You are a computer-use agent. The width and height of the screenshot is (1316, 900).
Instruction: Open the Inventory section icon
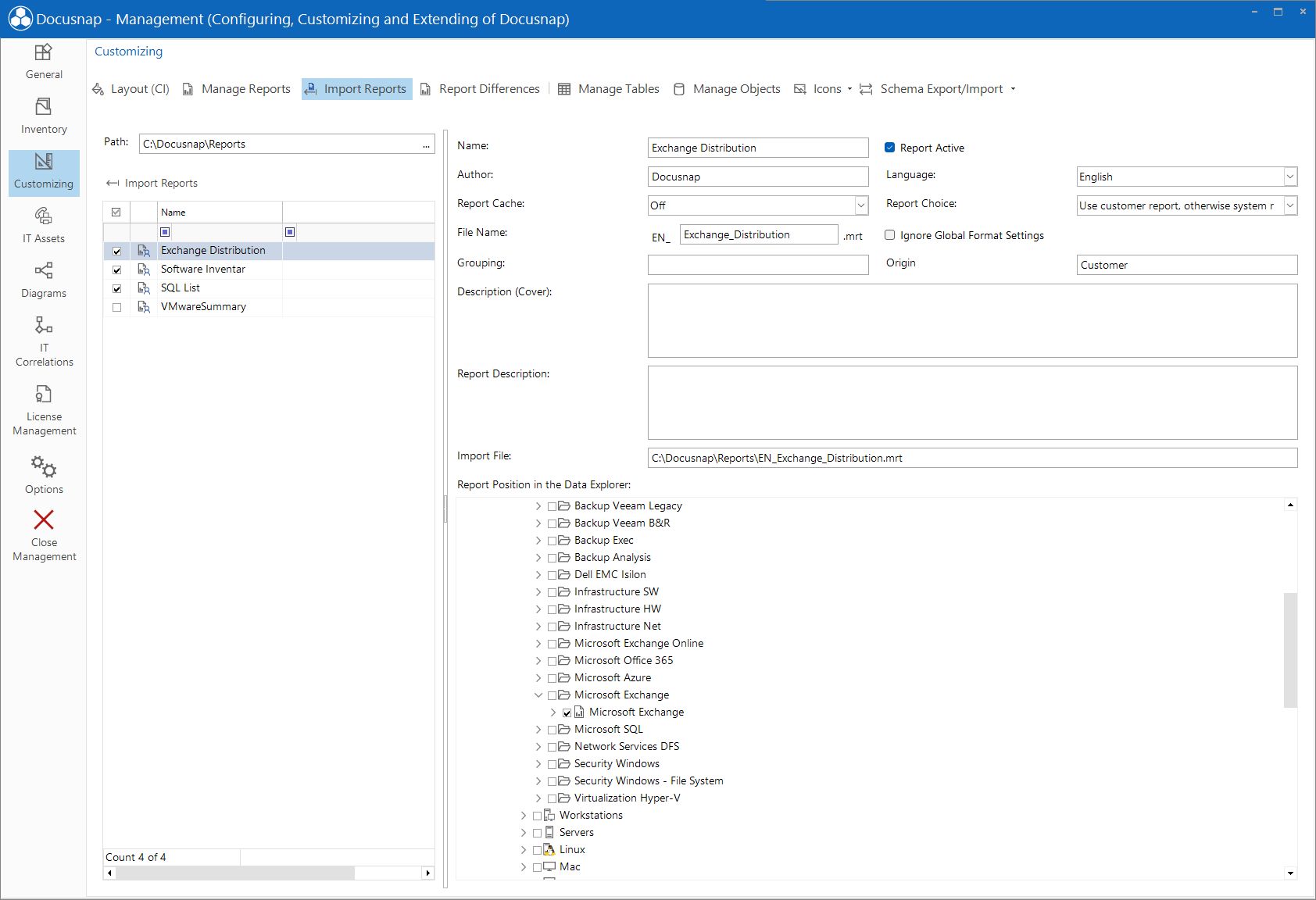44,106
